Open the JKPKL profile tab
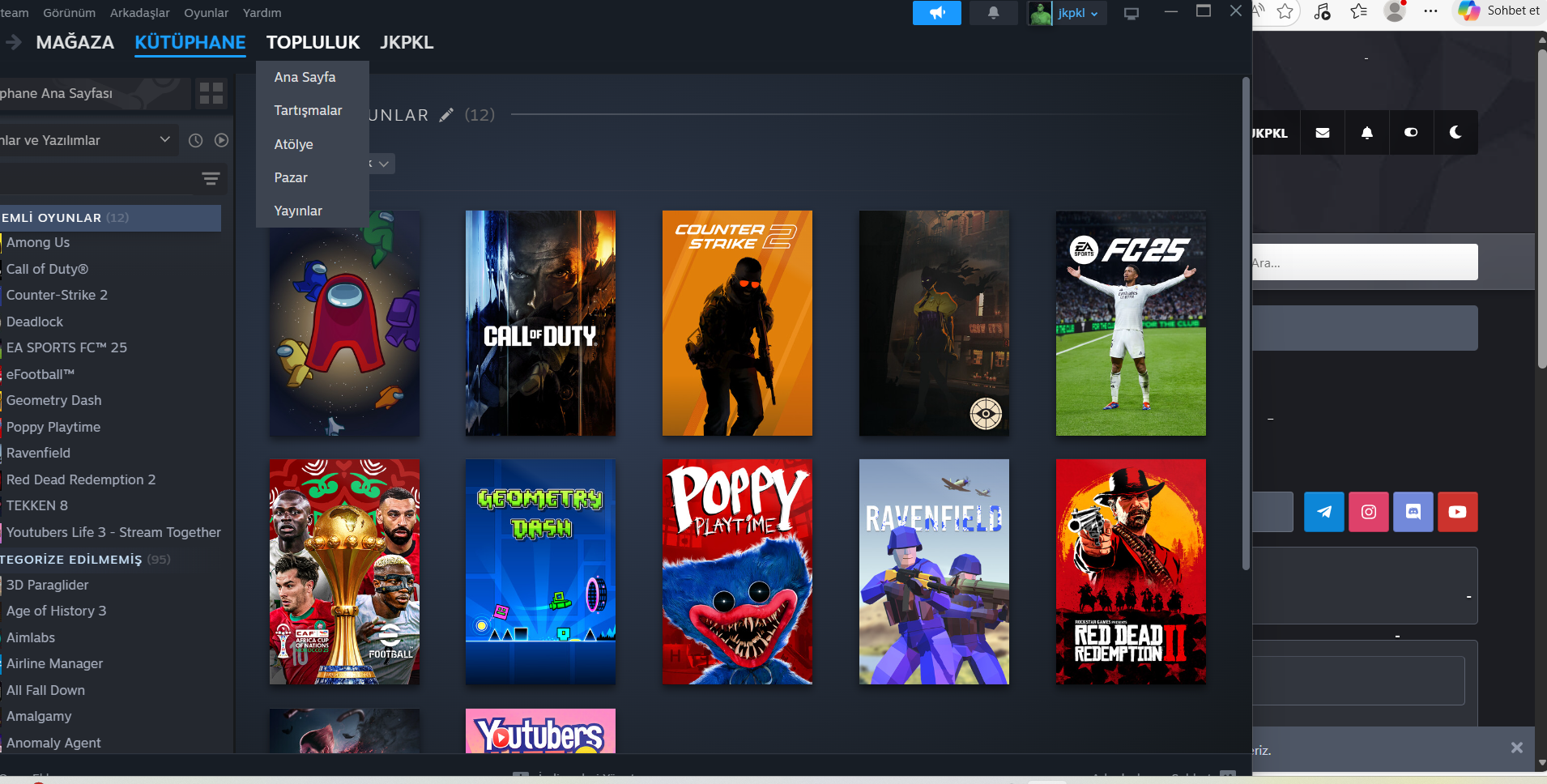 click(407, 42)
